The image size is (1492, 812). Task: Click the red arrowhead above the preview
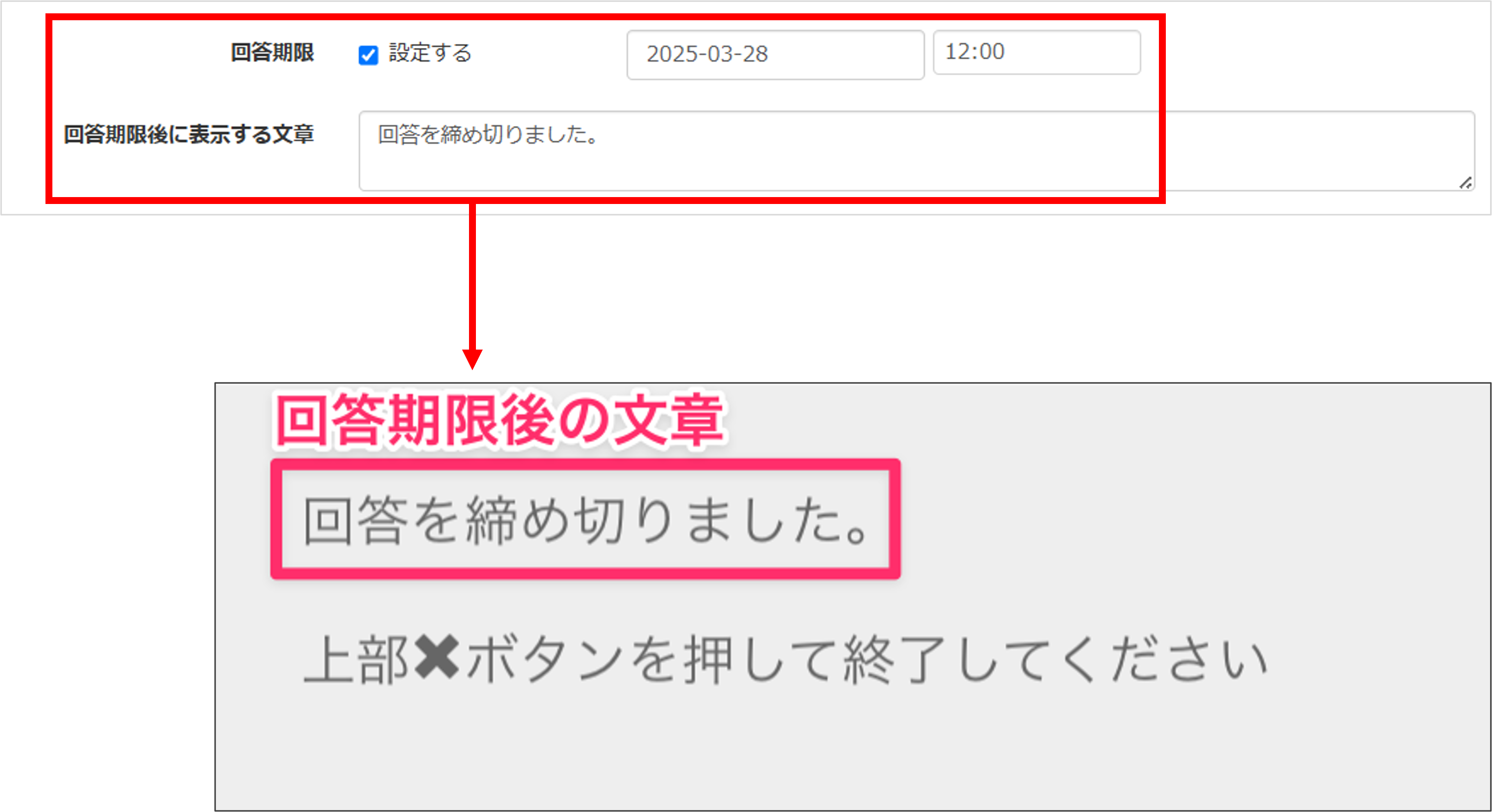(x=472, y=359)
